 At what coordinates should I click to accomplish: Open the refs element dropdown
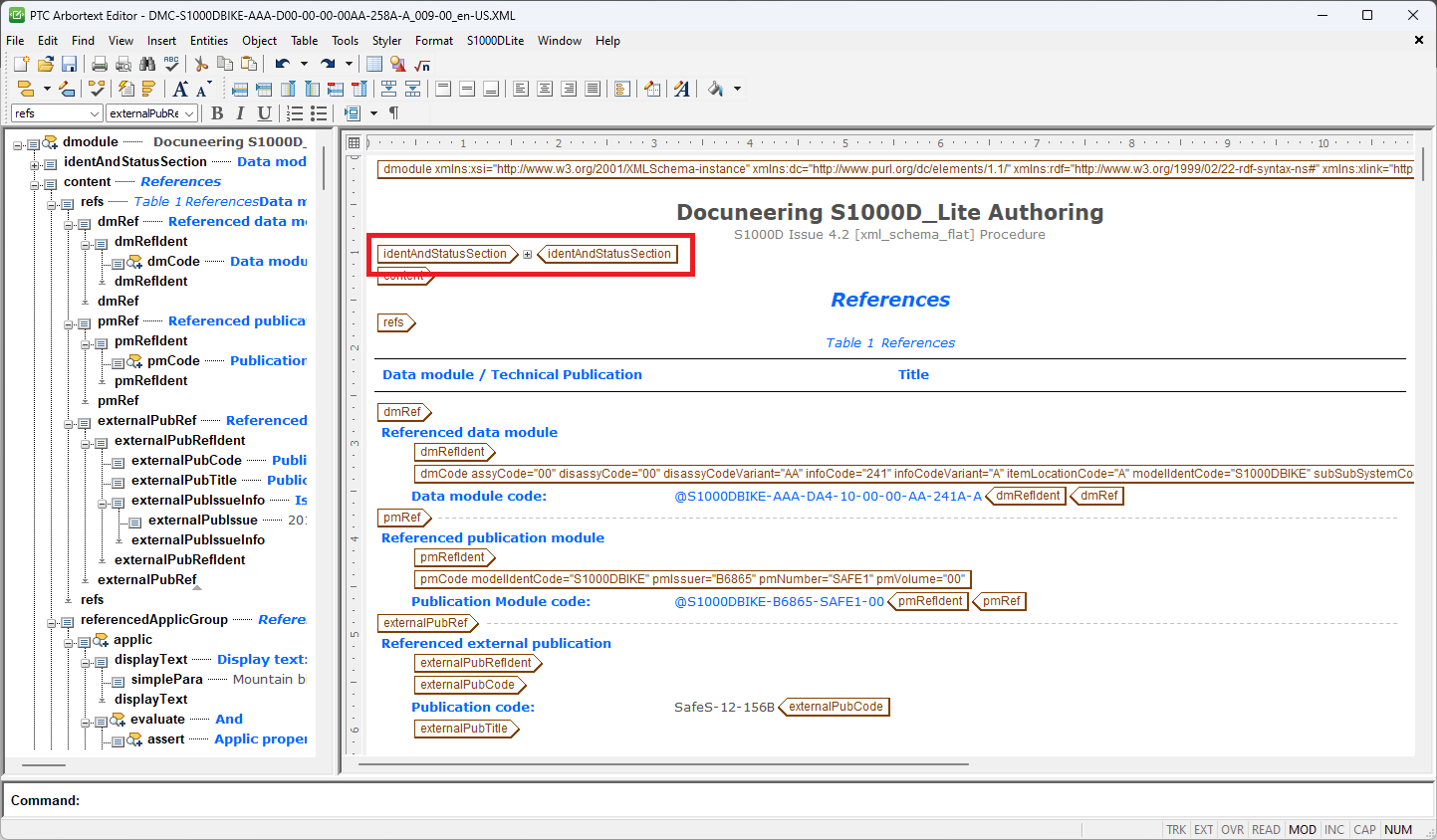(x=95, y=113)
